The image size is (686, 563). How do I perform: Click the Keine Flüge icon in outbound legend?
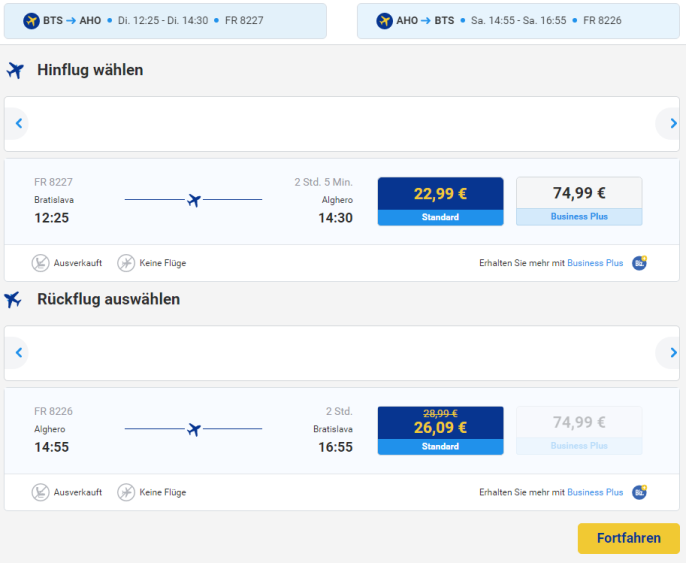126,263
